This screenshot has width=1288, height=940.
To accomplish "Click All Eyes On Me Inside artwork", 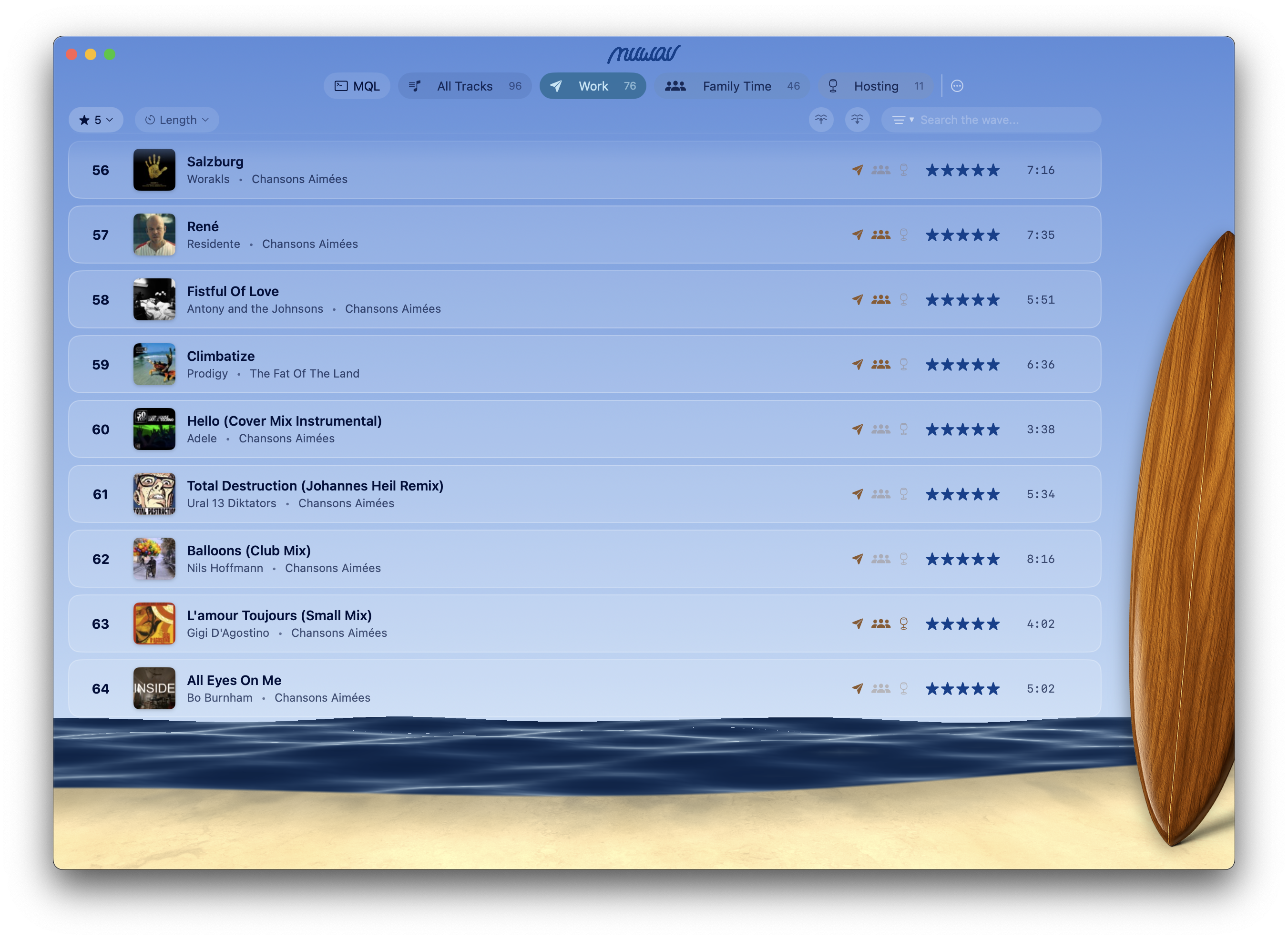I will 154,688.
